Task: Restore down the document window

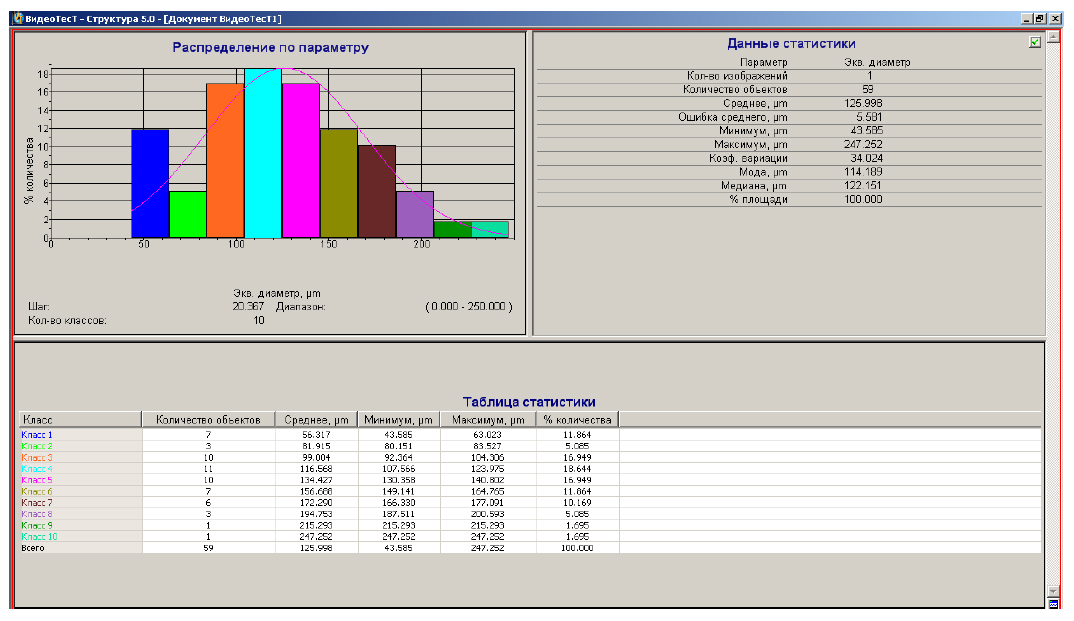Action: coord(1040,18)
